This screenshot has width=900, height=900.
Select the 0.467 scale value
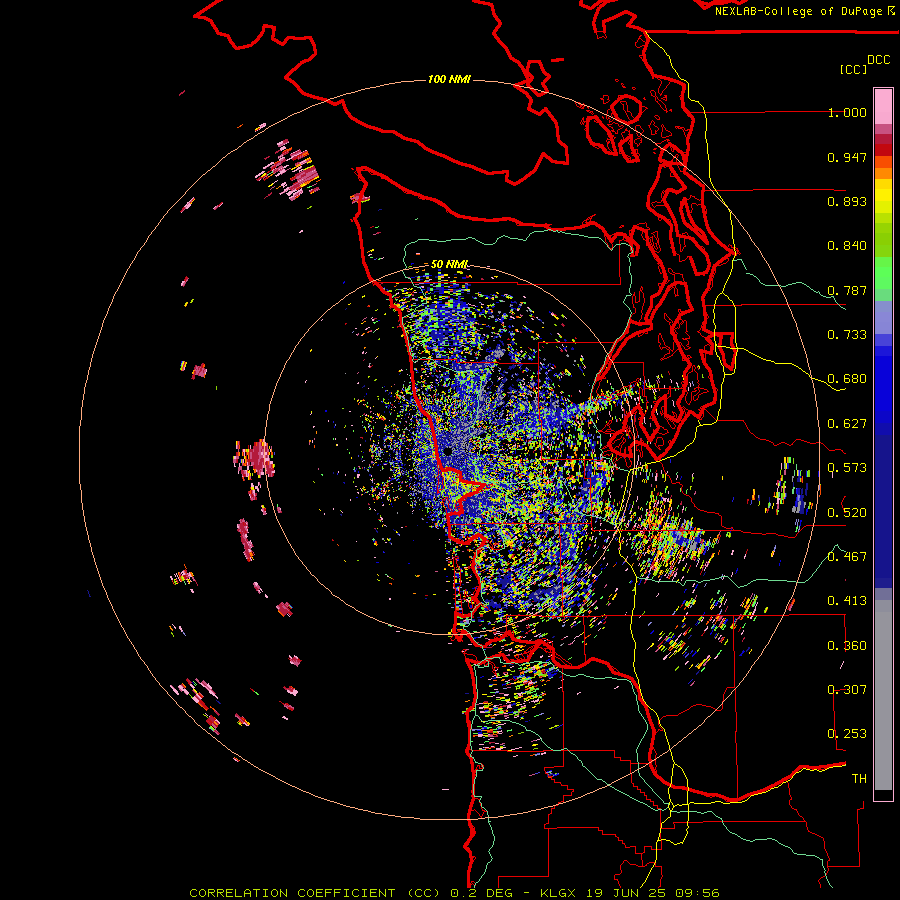[847, 556]
